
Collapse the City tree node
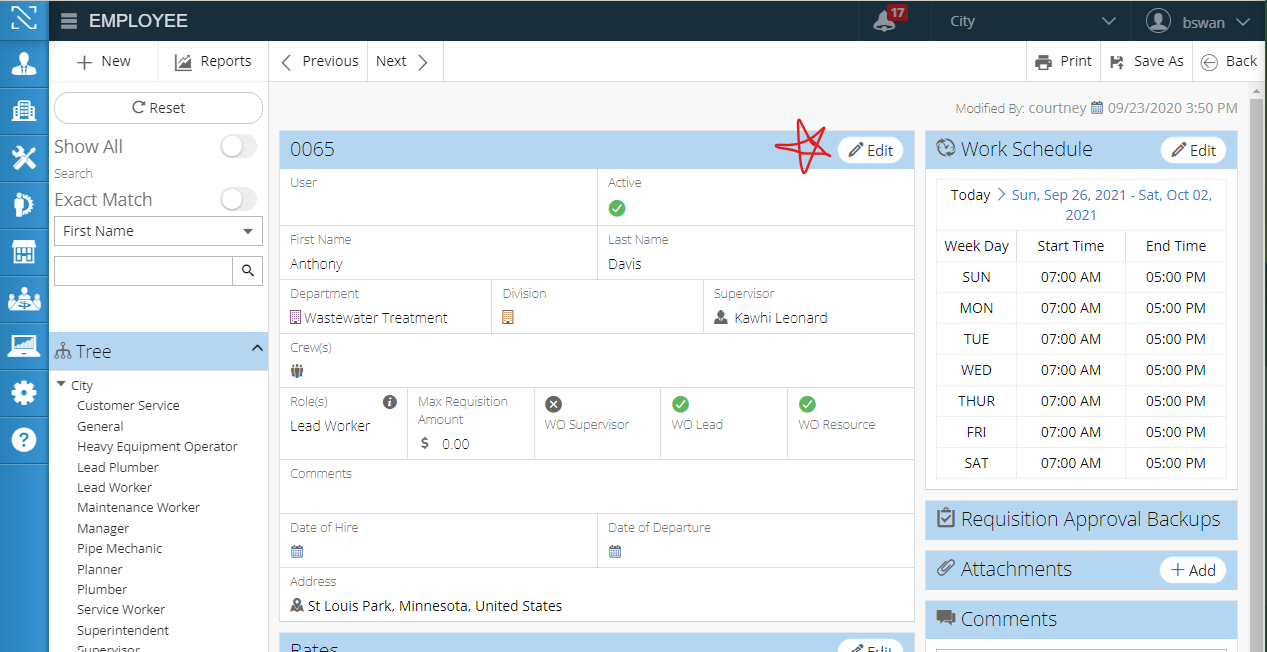coord(62,384)
